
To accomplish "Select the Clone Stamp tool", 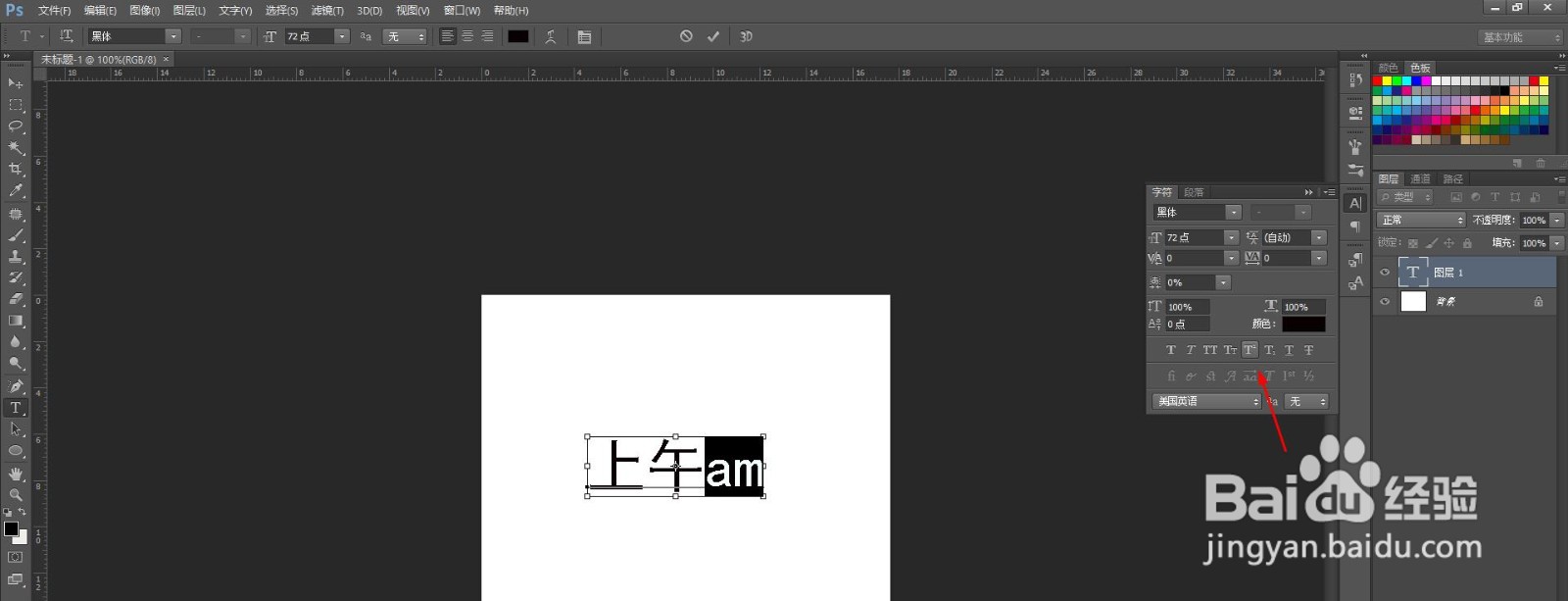I will click(15, 257).
